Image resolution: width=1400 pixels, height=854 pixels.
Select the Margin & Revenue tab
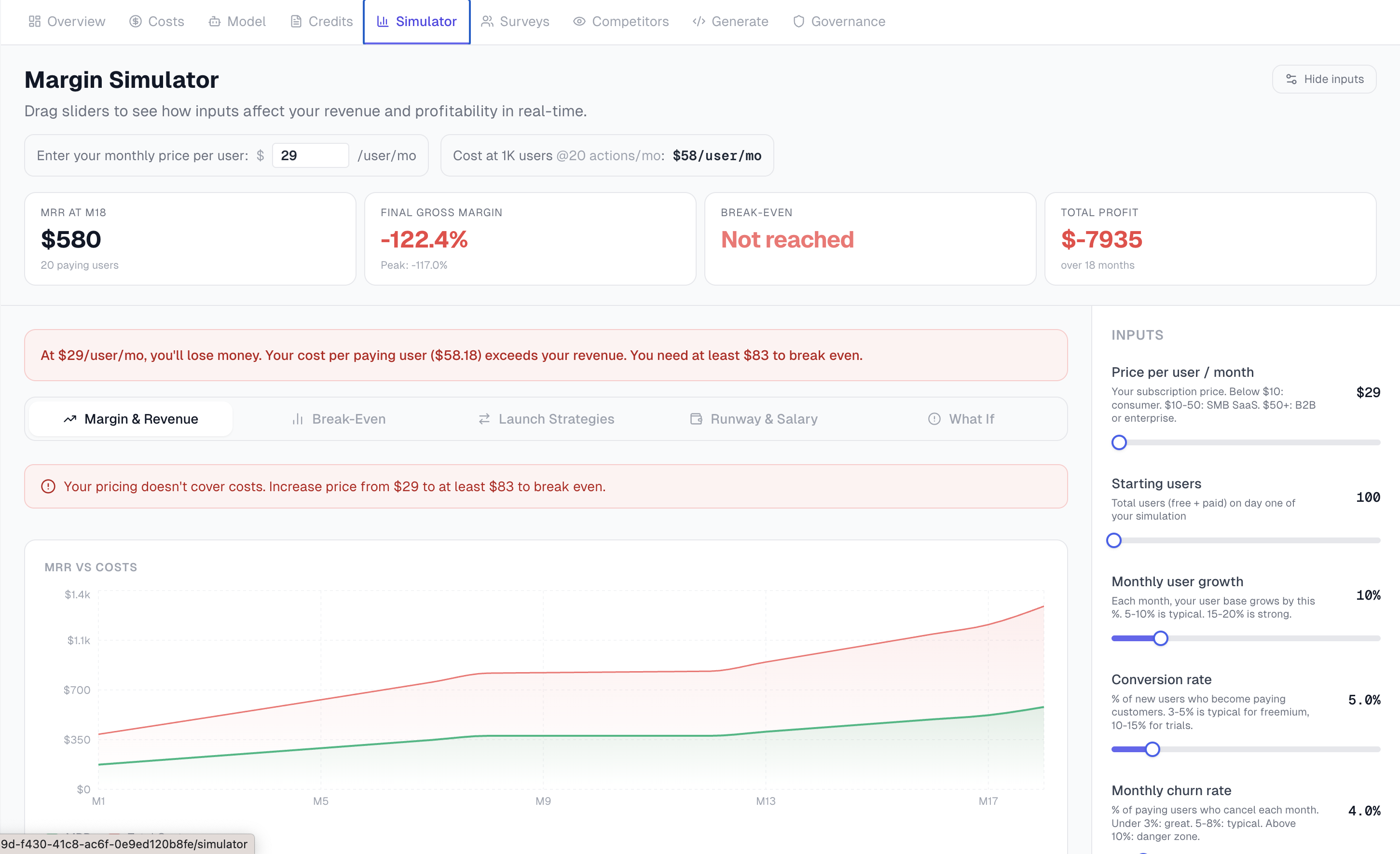click(x=131, y=419)
